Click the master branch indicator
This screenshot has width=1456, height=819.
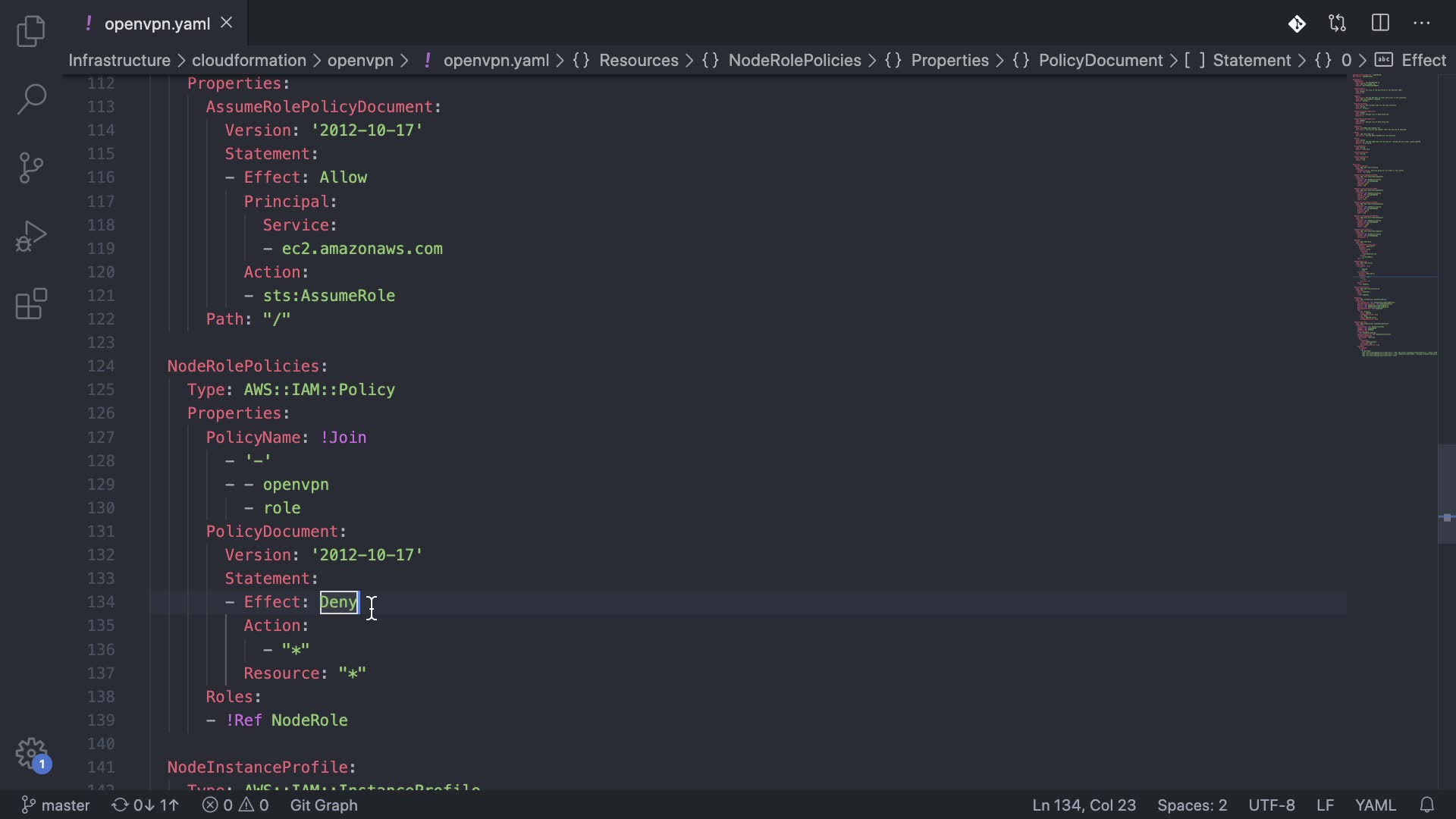tap(56, 805)
